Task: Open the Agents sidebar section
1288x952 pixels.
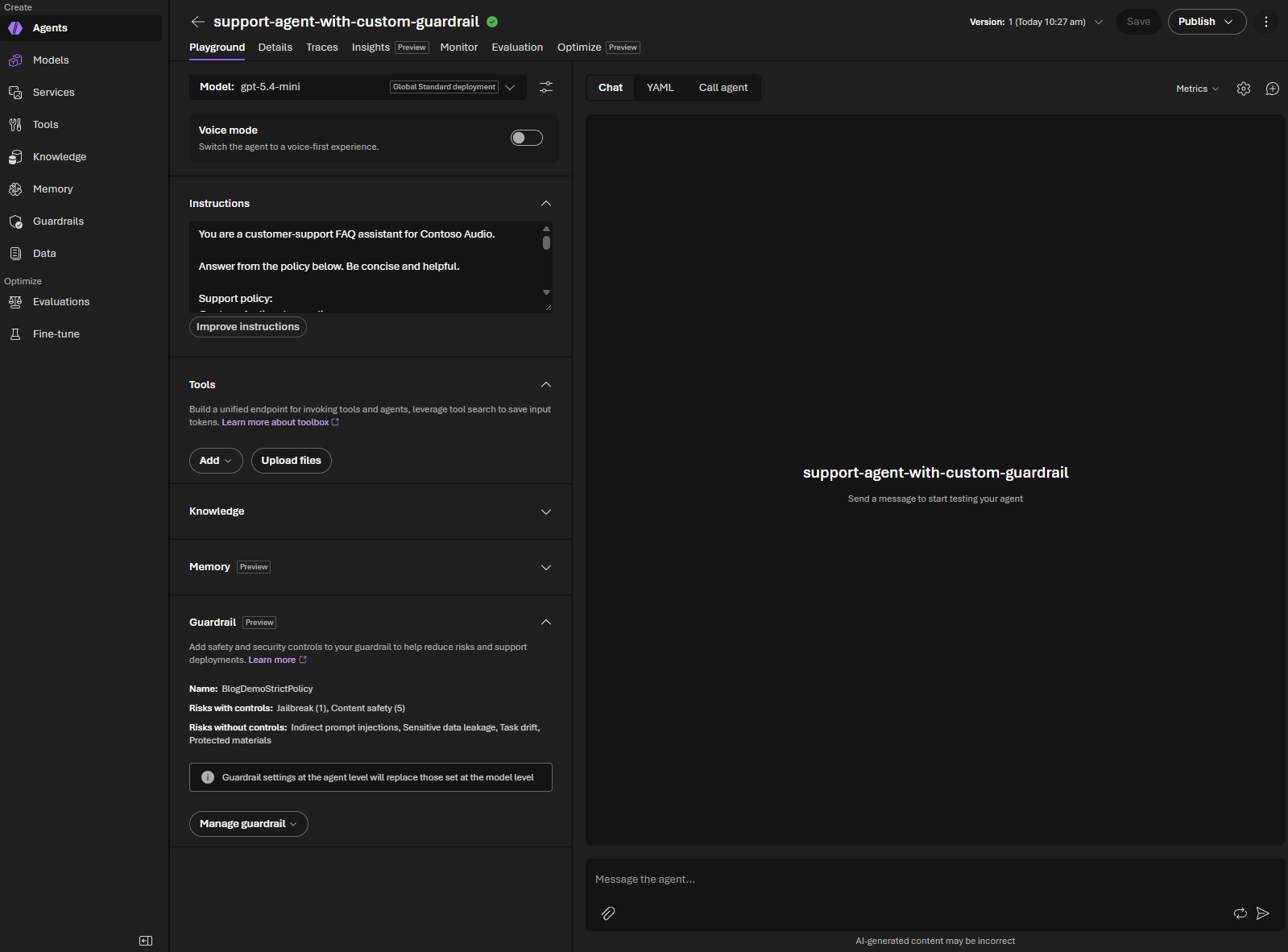Action: coord(81,28)
